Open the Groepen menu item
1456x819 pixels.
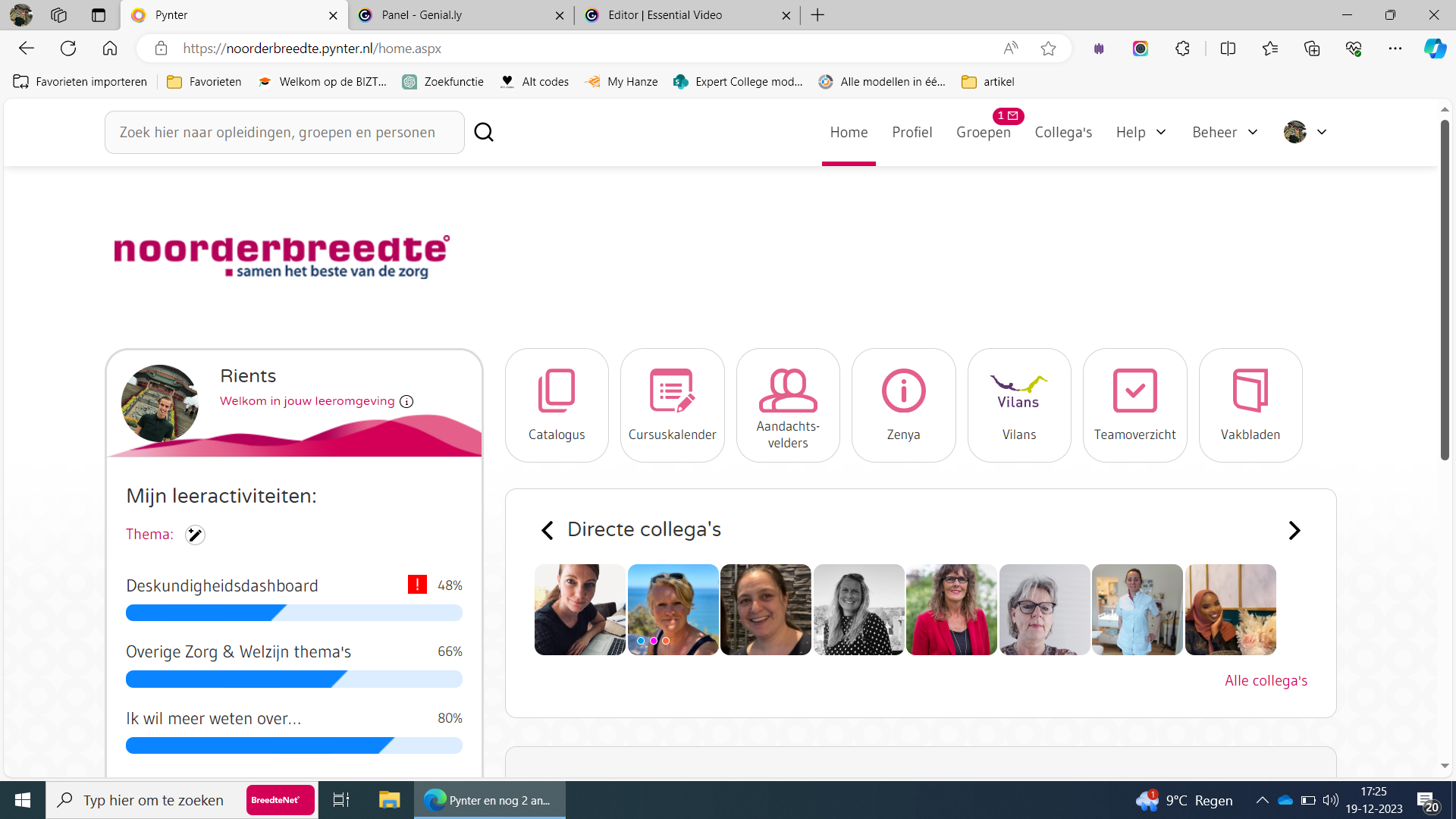click(983, 133)
